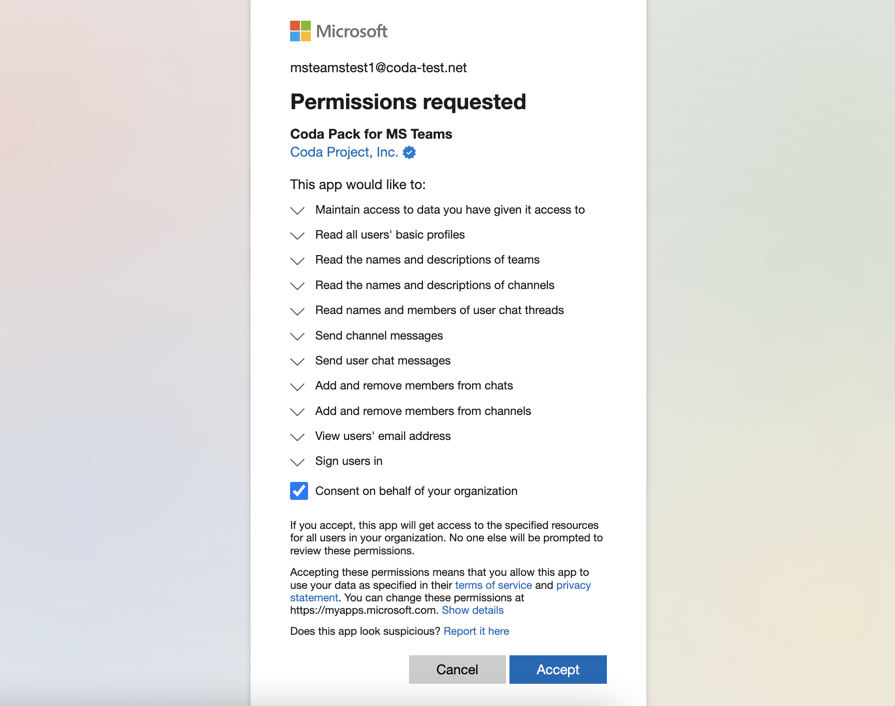Expand Add and remove members from chats

[297, 386]
